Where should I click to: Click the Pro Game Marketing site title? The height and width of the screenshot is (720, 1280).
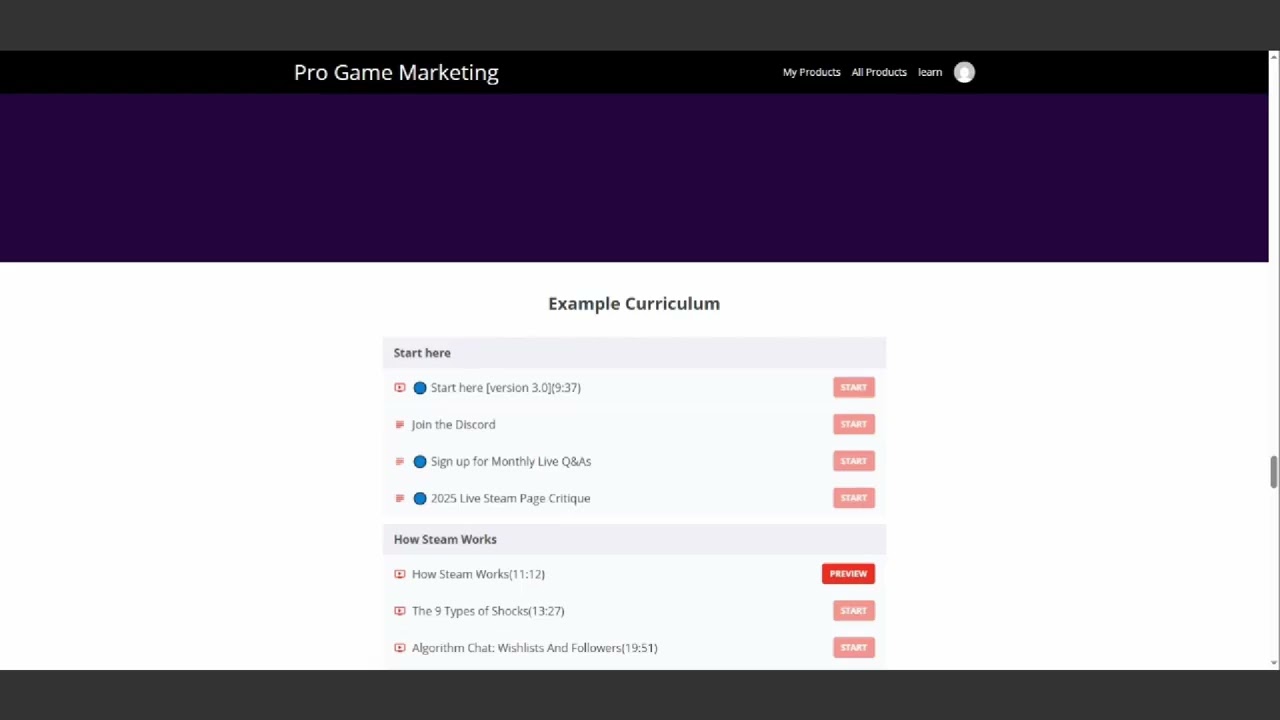coord(396,72)
